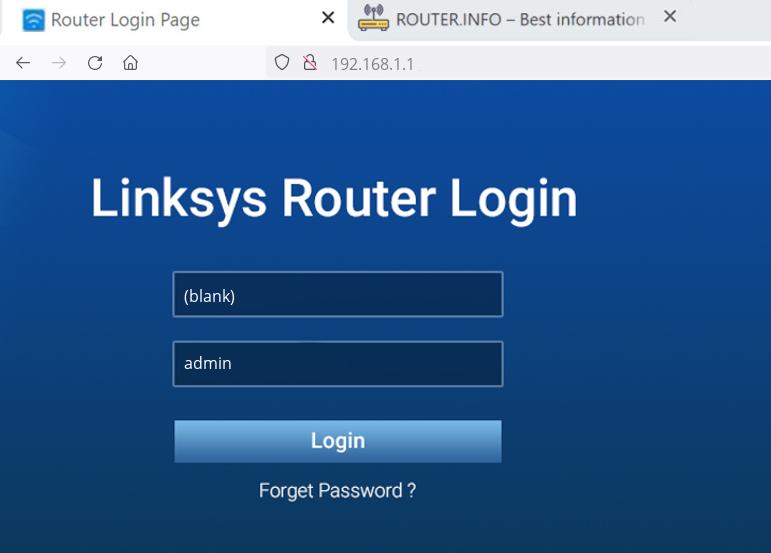Viewport: 771px width, 553px height.
Task: Click the browser forward arrow
Action: click(x=59, y=63)
